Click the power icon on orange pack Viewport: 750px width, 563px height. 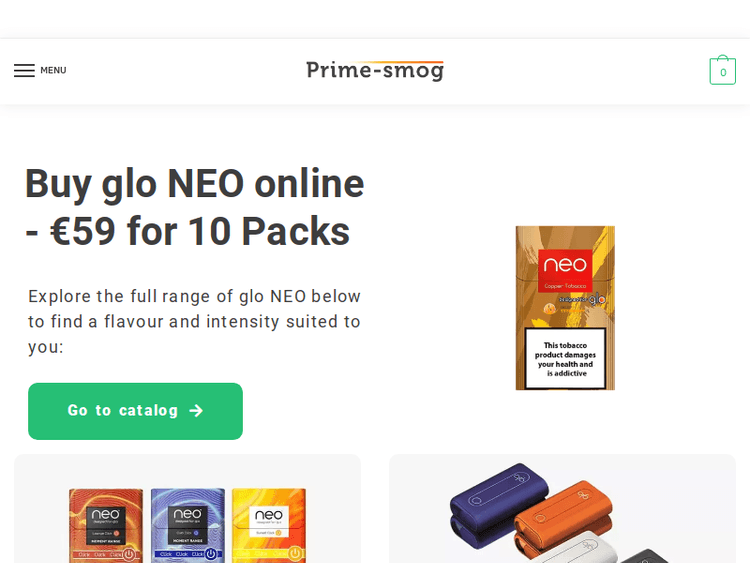click(129, 555)
